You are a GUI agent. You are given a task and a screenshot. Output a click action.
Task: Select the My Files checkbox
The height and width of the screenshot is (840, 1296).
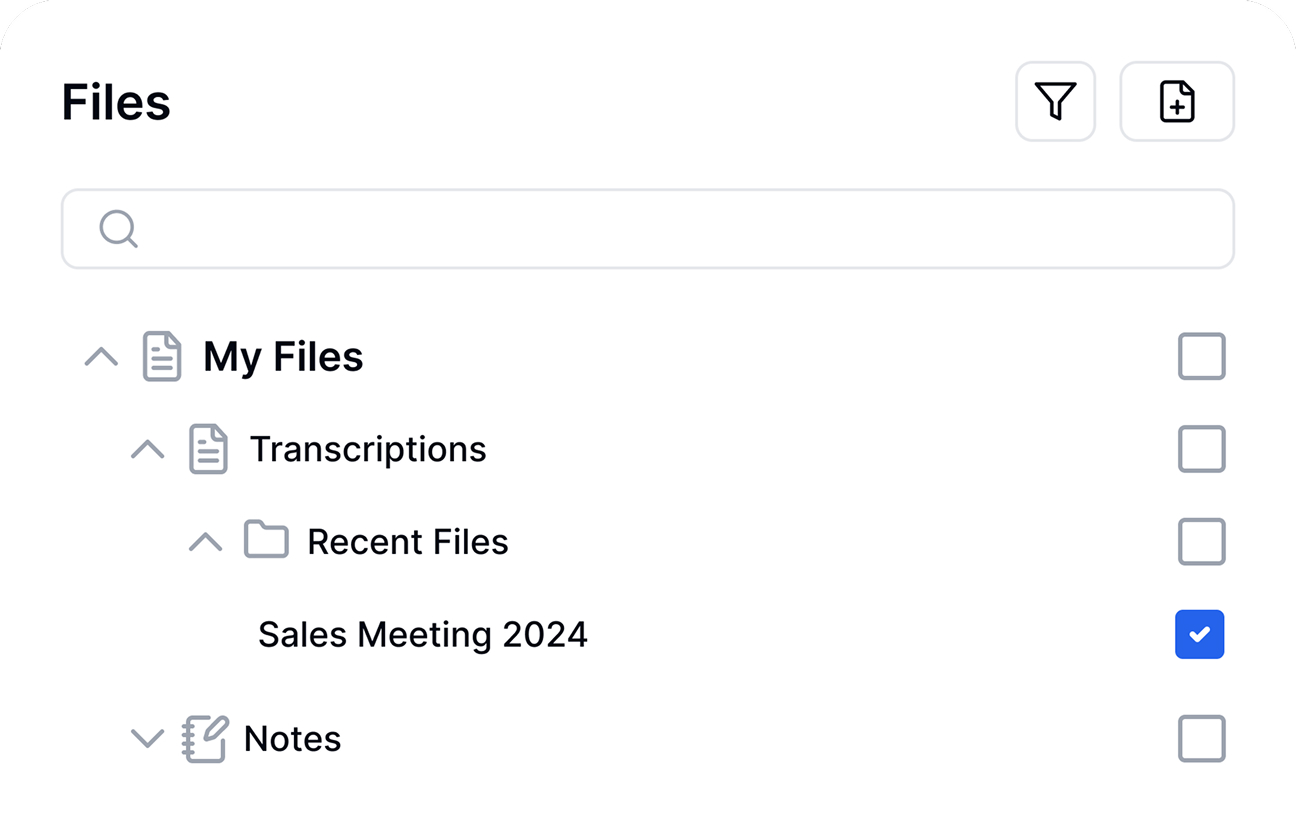pos(1201,357)
